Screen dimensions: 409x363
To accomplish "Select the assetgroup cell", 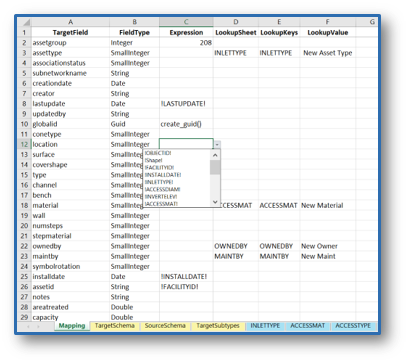I will 70,43.
